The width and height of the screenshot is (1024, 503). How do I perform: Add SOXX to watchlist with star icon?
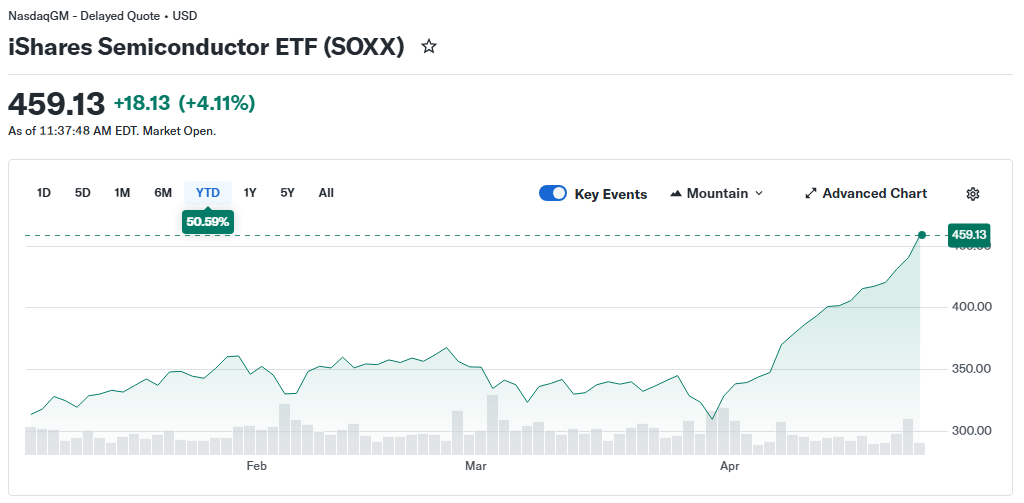pyautogui.click(x=429, y=47)
